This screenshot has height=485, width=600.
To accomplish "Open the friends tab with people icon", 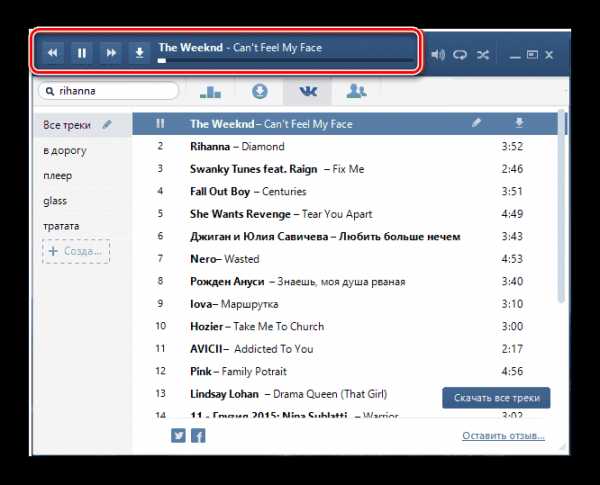I will coord(356,91).
